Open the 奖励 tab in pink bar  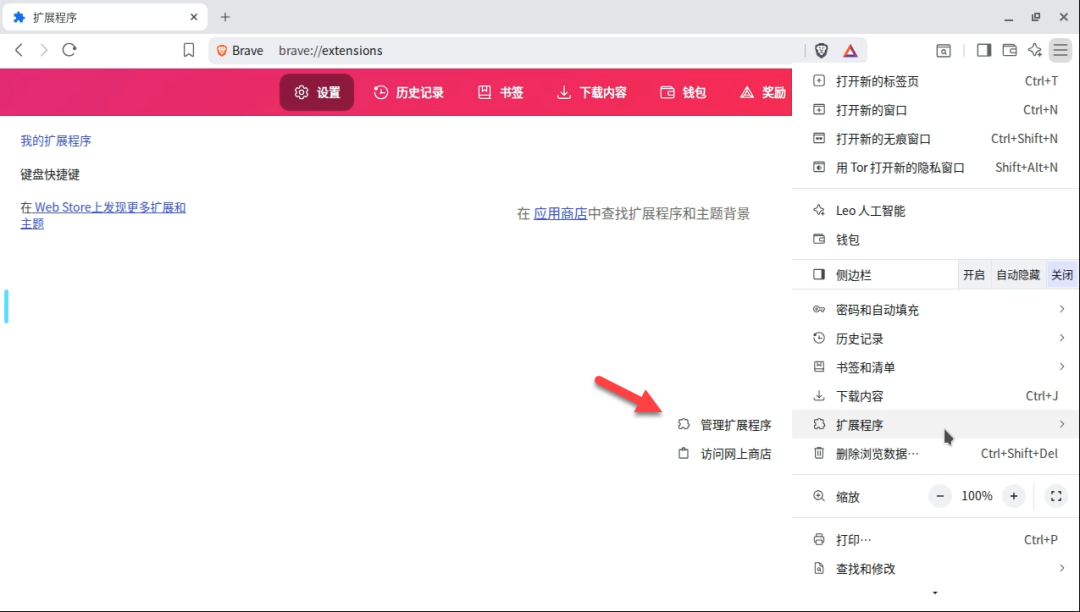[x=763, y=92]
